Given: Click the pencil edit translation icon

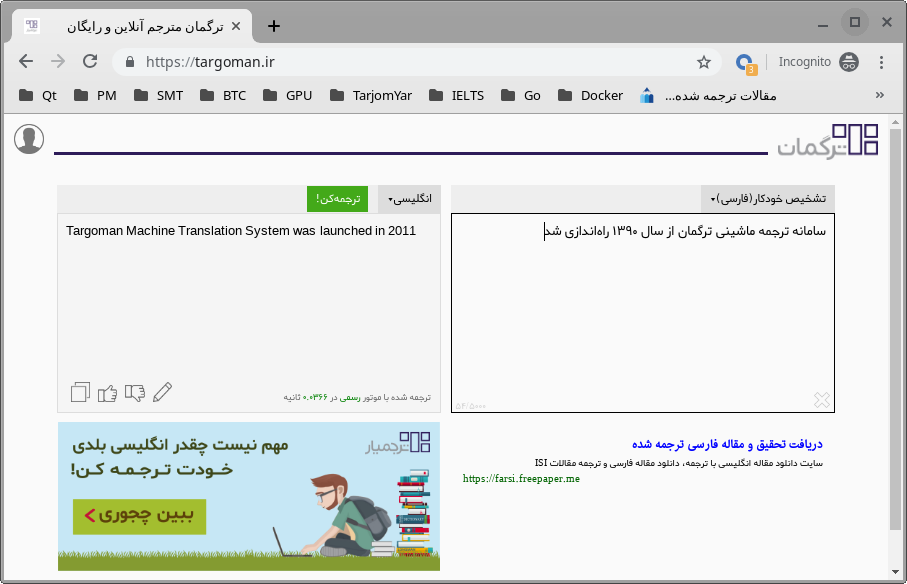Looking at the screenshot, I should tap(163, 392).
